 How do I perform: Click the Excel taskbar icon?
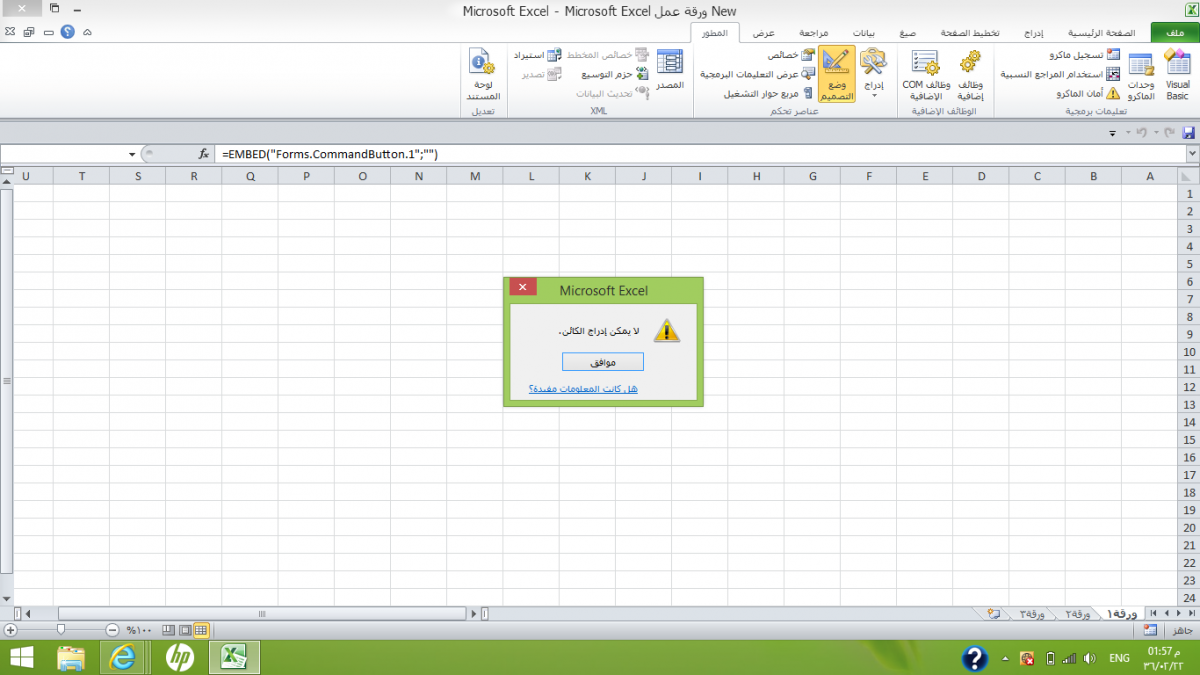[234, 658]
